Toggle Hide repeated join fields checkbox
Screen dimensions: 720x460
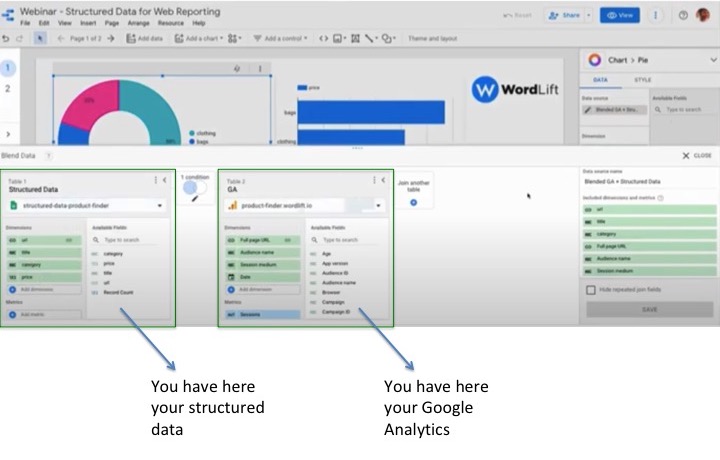[x=591, y=290]
